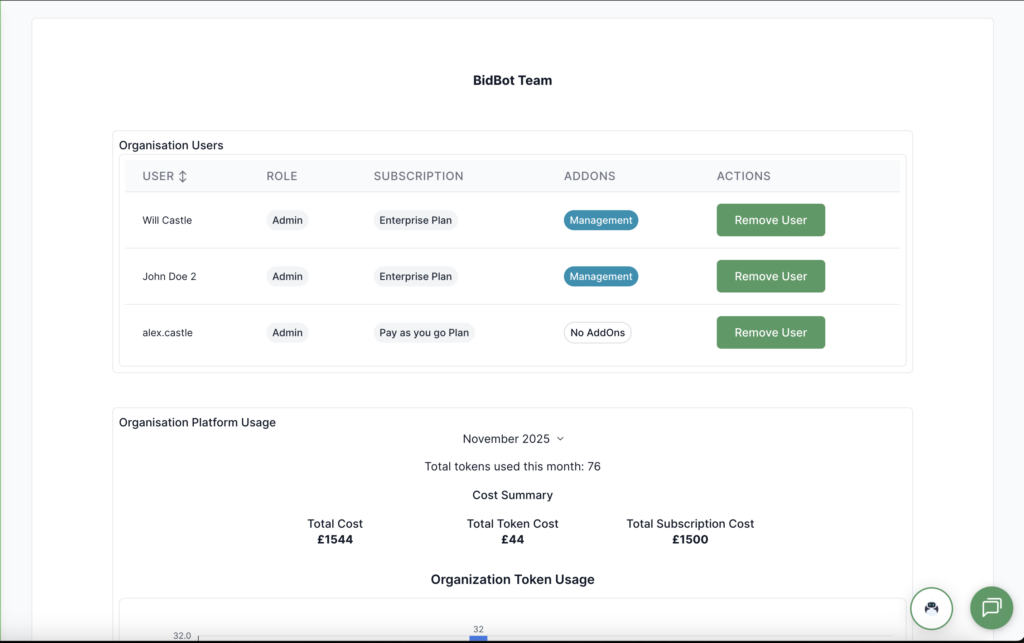Click the Total Token Cost £44 value

(512, 540)
